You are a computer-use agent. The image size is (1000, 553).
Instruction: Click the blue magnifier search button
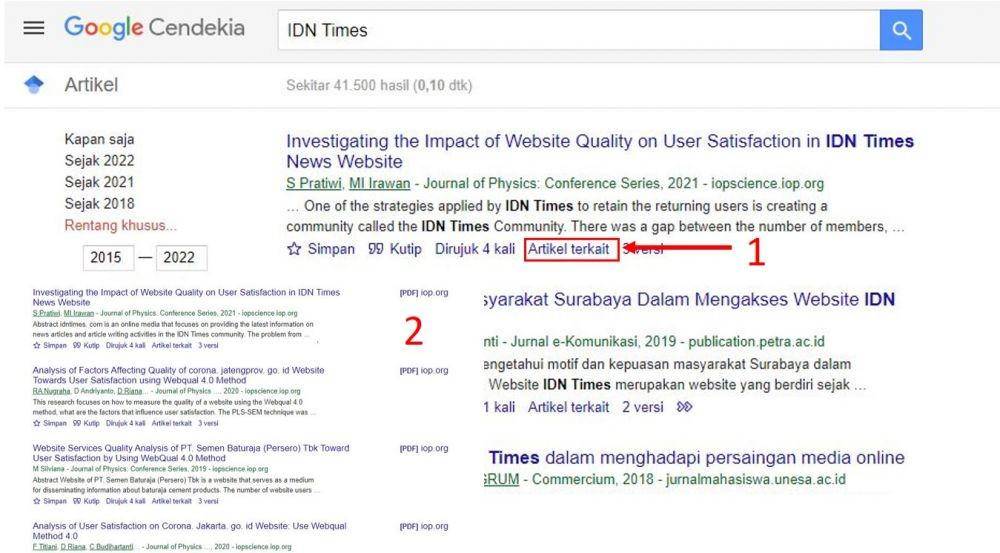pos(901,30)
